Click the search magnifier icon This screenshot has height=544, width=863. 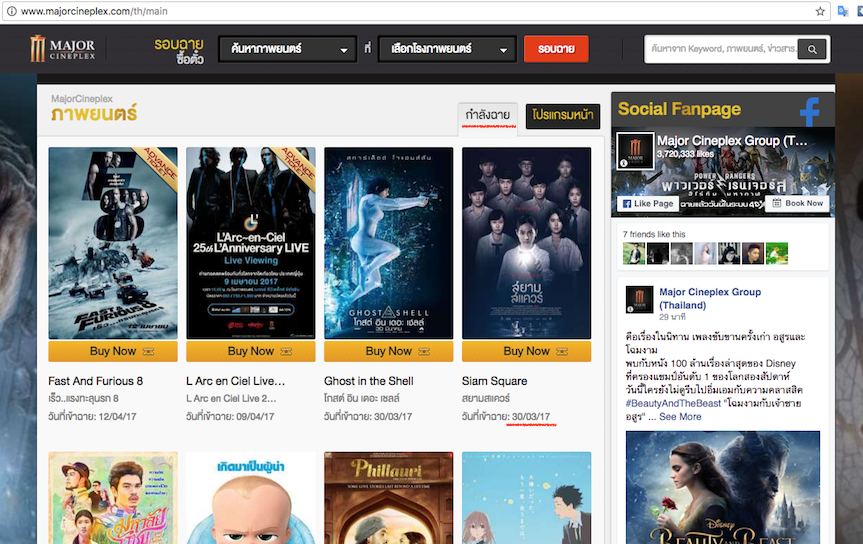(812, 49)
